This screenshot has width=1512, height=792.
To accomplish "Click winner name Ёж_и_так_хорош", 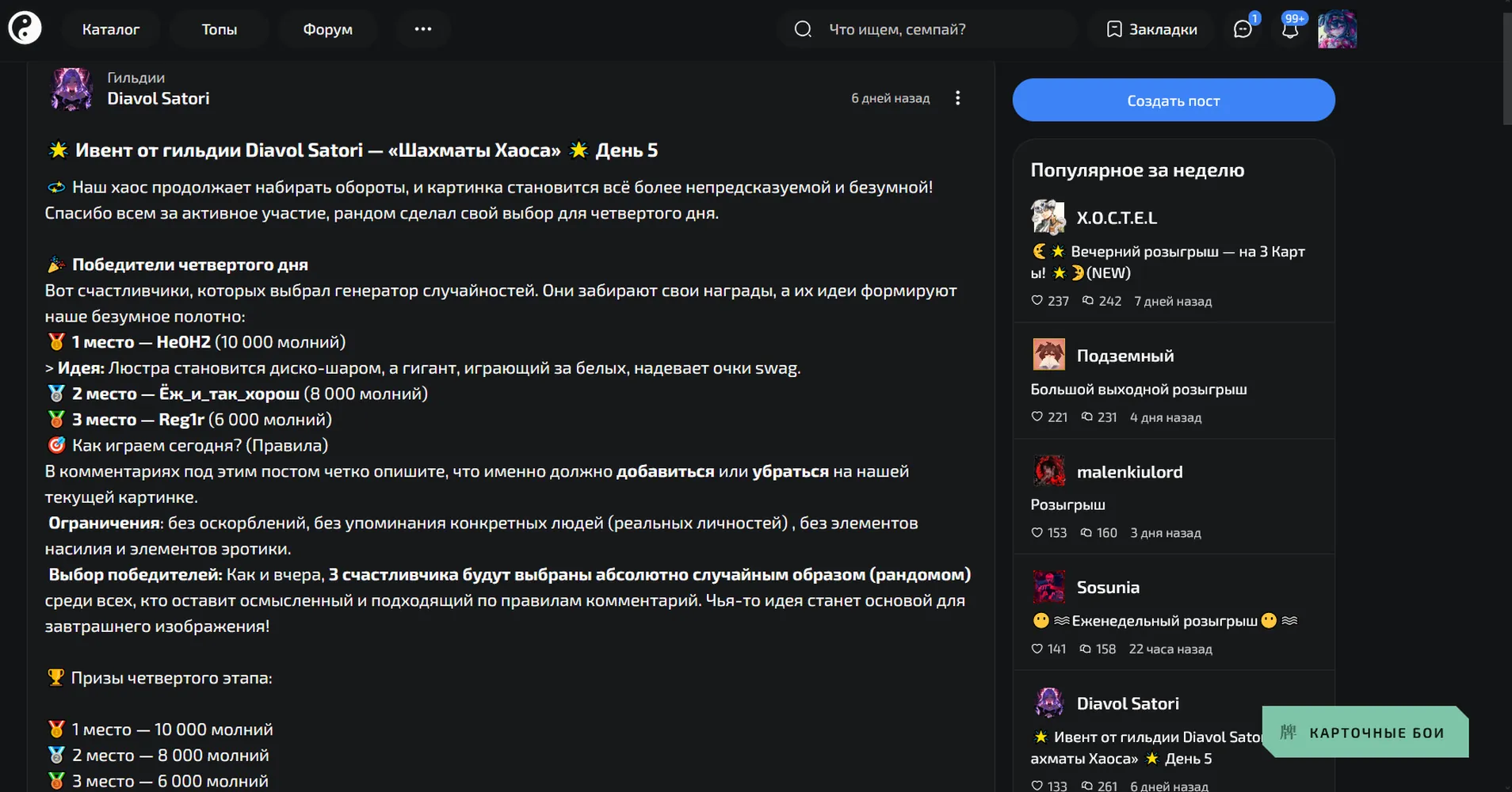I will [230, 394].
